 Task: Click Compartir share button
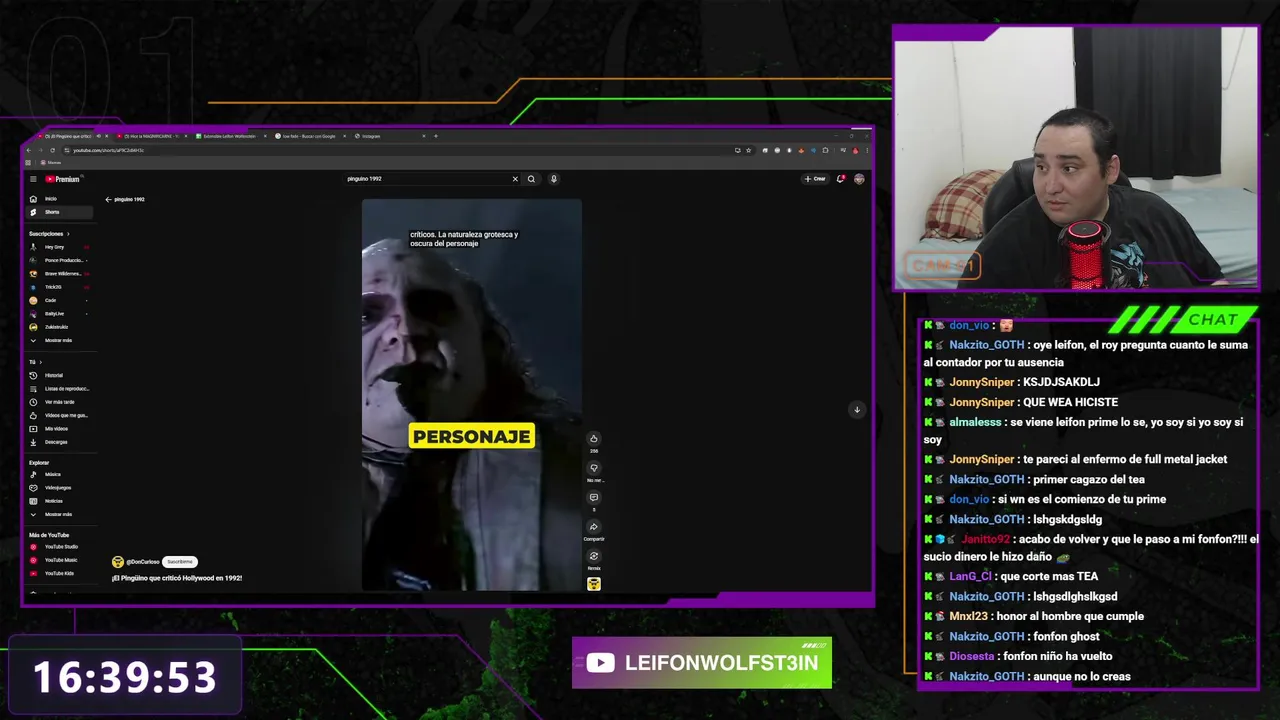pyautogui.click(x=594, y=527)
